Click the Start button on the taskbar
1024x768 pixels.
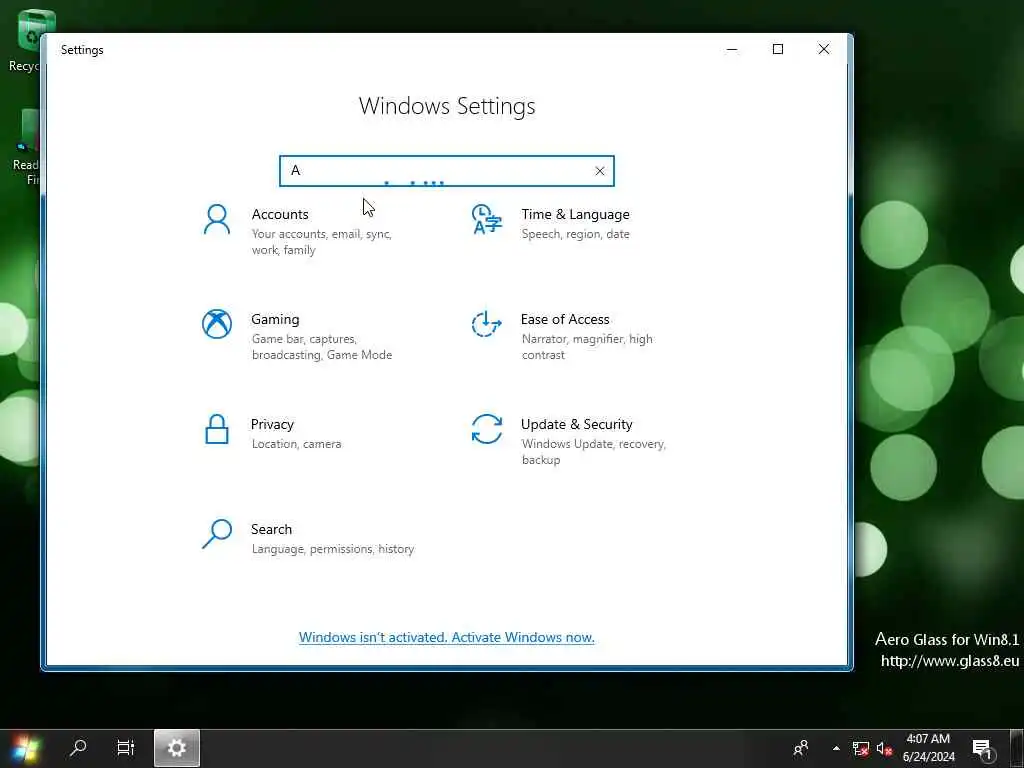pyautogui.click(x=25, y=748)
